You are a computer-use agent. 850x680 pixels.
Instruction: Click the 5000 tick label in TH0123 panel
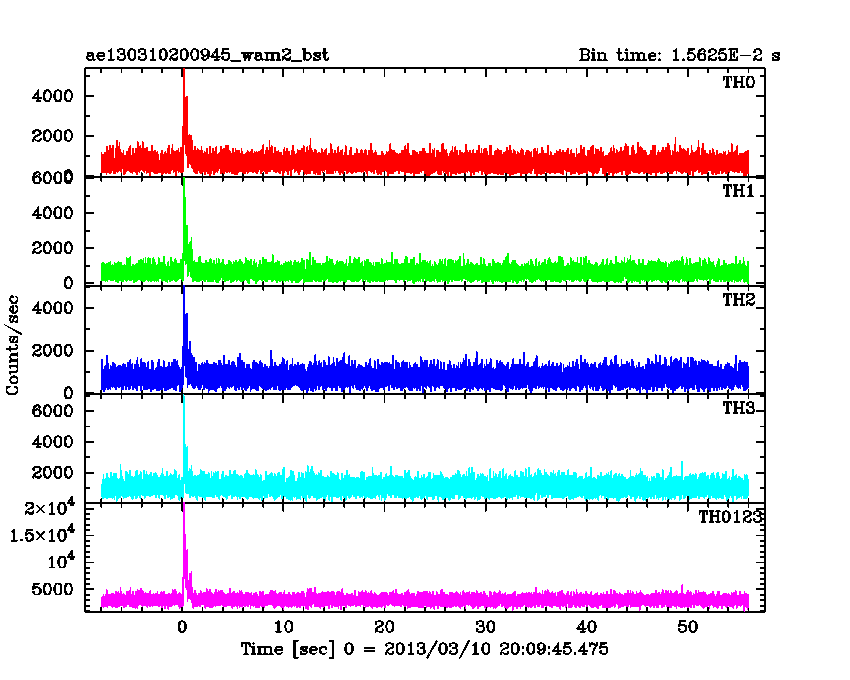coord(51,589)
